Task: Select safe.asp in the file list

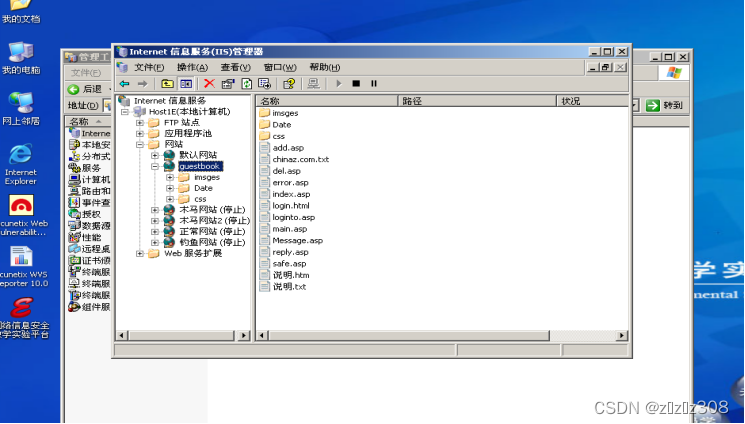Action: click(x=289, y=264)
